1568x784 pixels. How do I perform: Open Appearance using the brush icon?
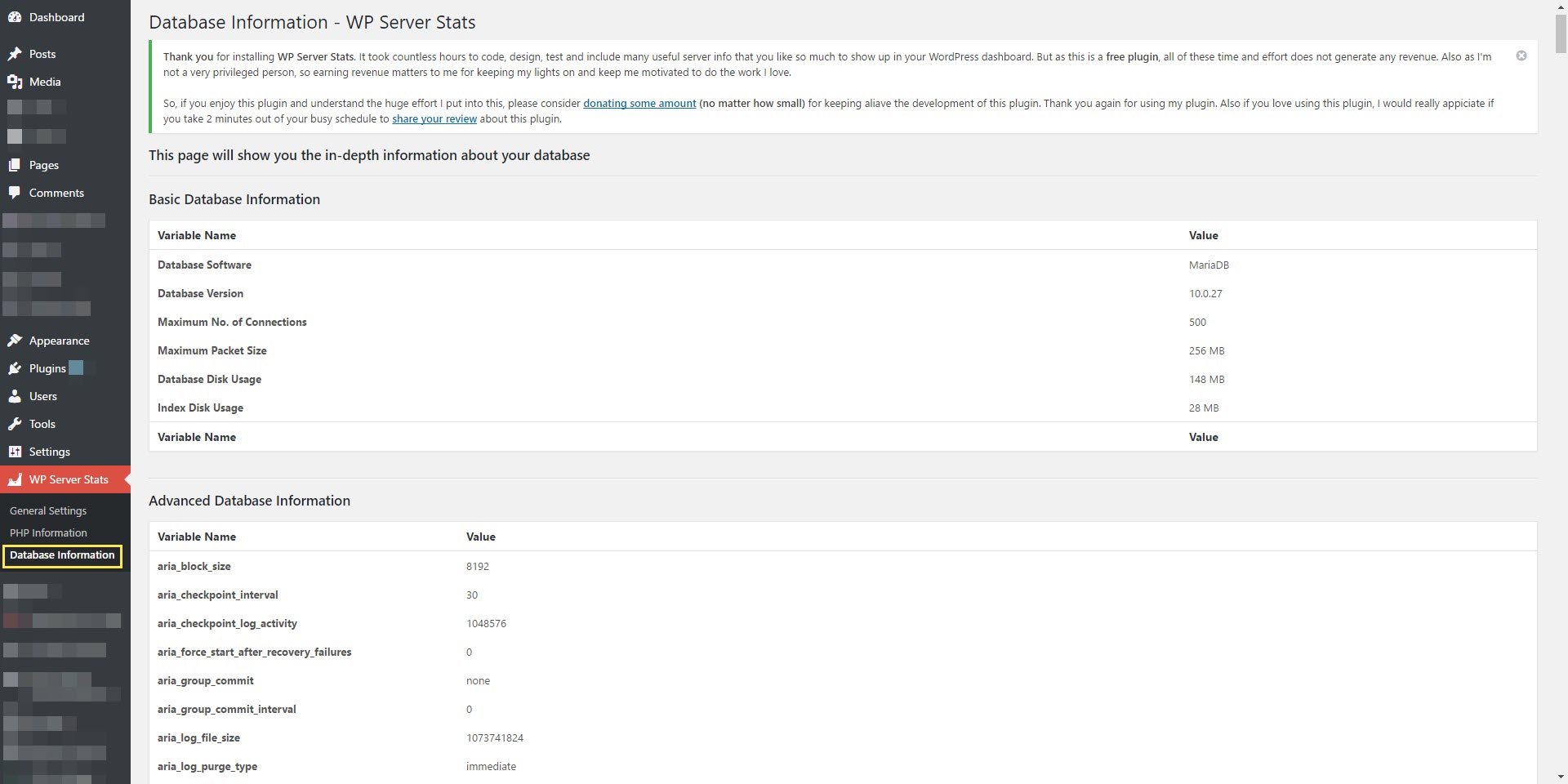pos(16,341)
